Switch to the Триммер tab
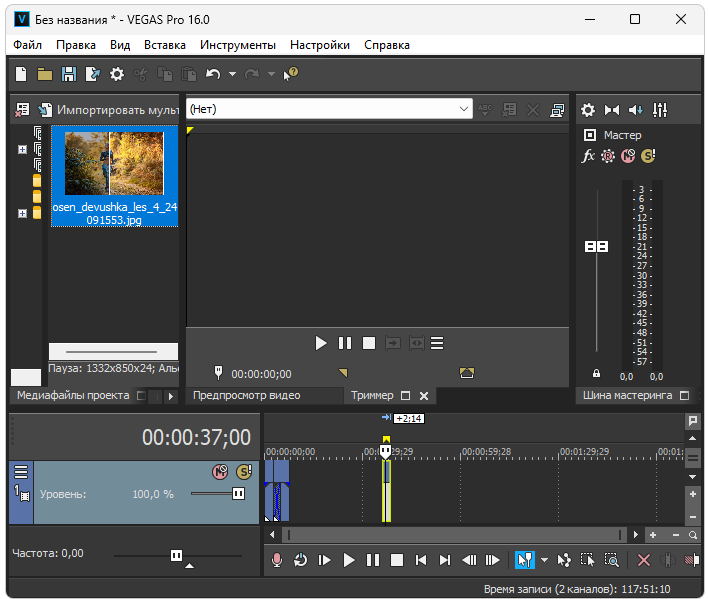The width and height of the screenshot is (708, 599). pyautogui.click(x=372, y=396)
